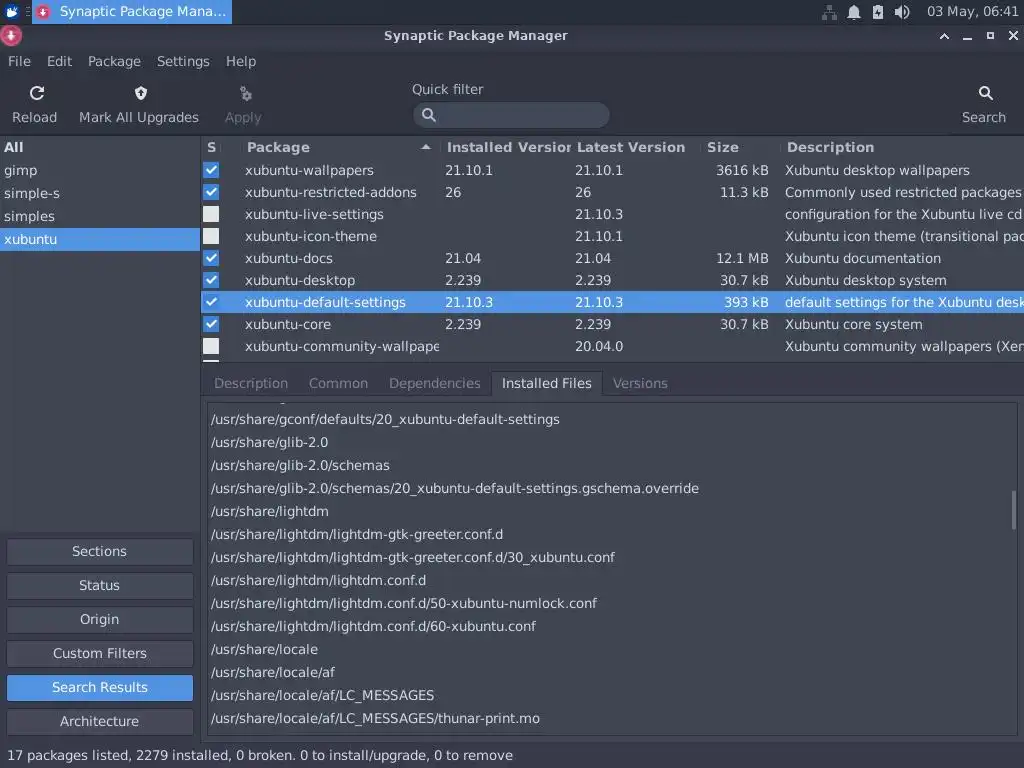Open the Package menu
This screenshot has width=1024, height=768.
pos(114,61)
